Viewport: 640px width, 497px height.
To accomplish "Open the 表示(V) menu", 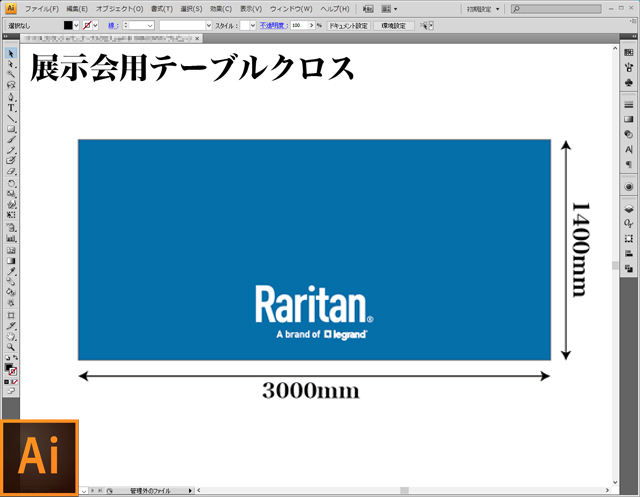I will (x=251, y=9).
